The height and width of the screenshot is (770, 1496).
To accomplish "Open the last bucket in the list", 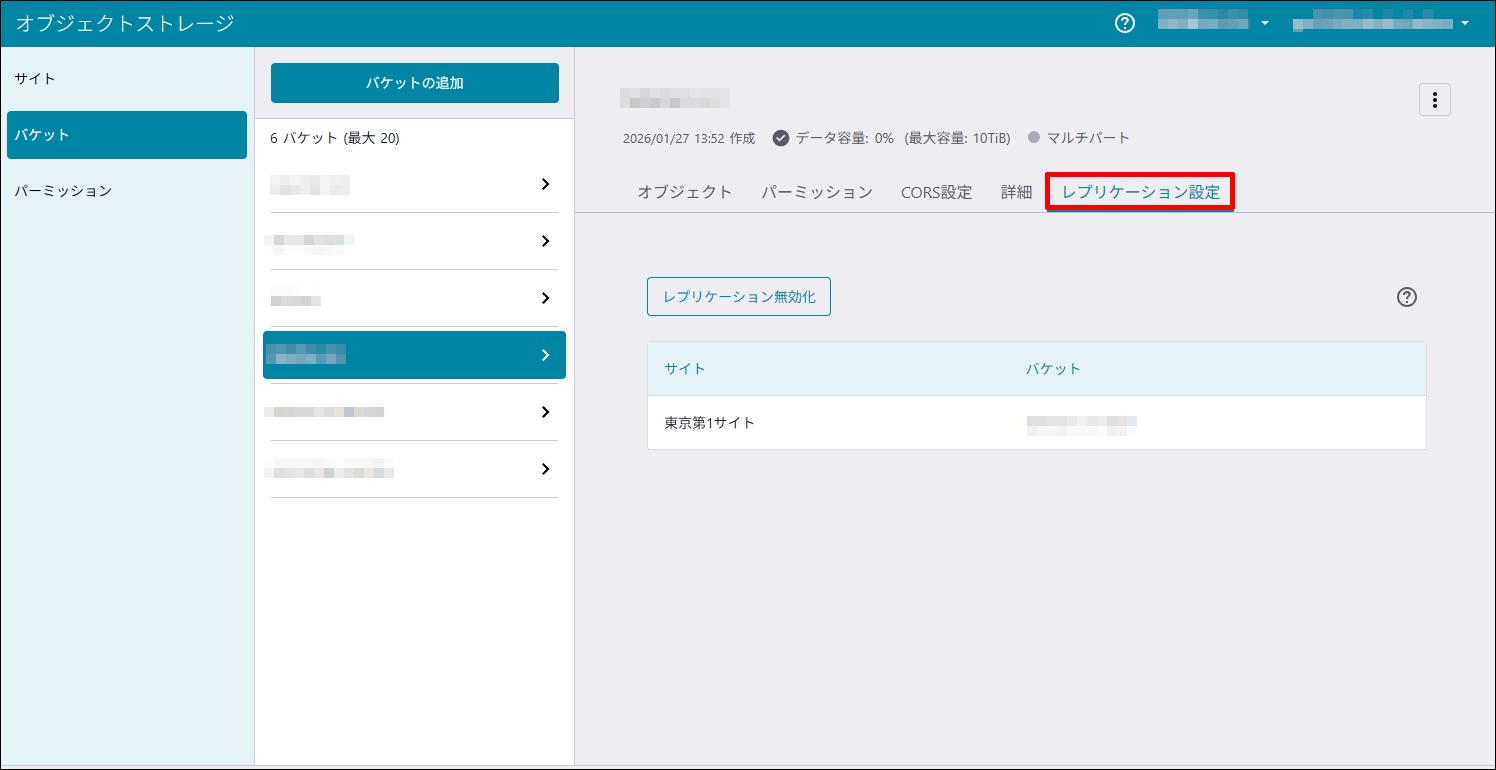I will [x=545, y=469].
